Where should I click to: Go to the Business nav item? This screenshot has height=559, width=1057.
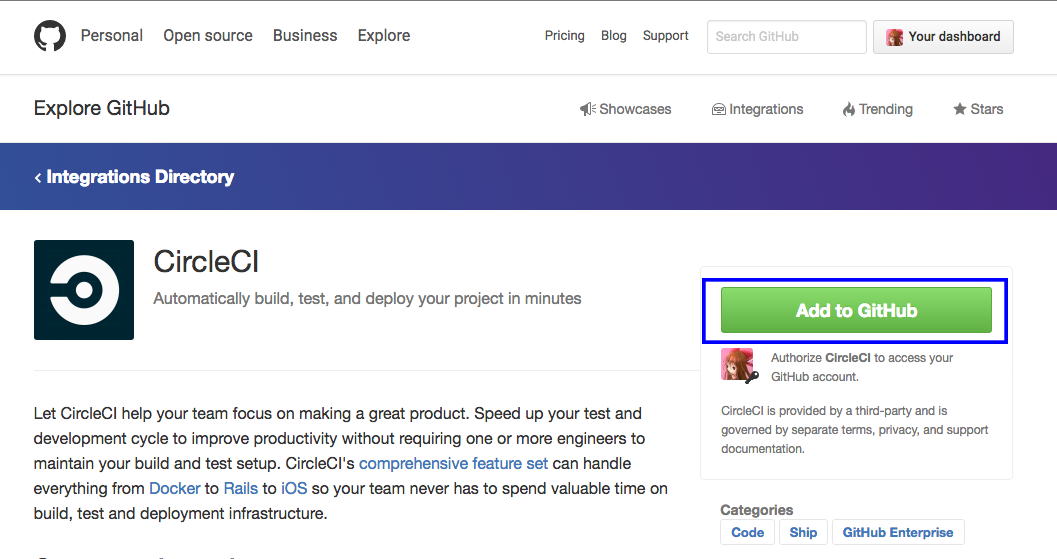(x=305, y=36)
